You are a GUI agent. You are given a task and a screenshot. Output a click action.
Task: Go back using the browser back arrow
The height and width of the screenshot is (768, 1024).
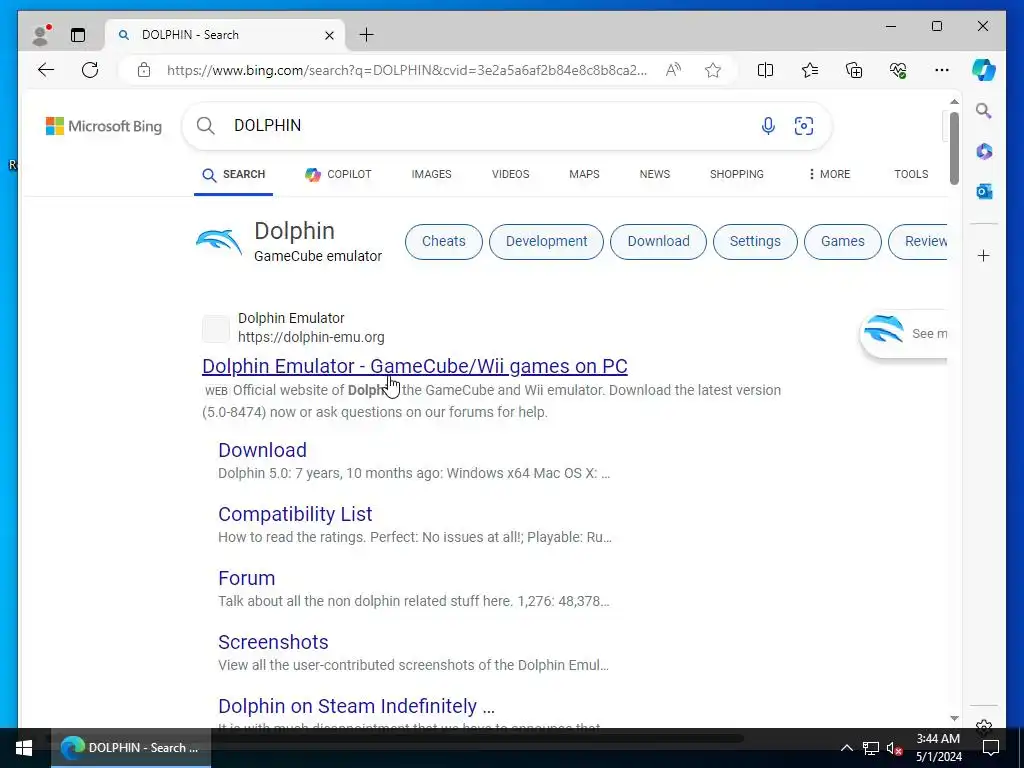point(46,70)
